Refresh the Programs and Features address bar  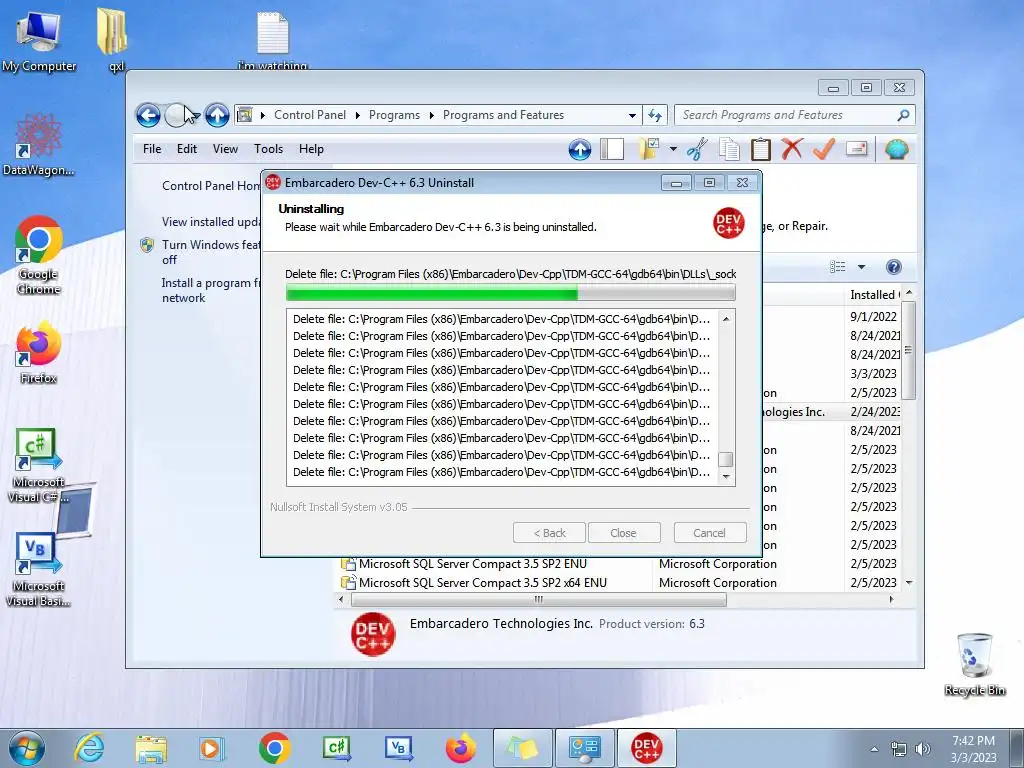654,116
